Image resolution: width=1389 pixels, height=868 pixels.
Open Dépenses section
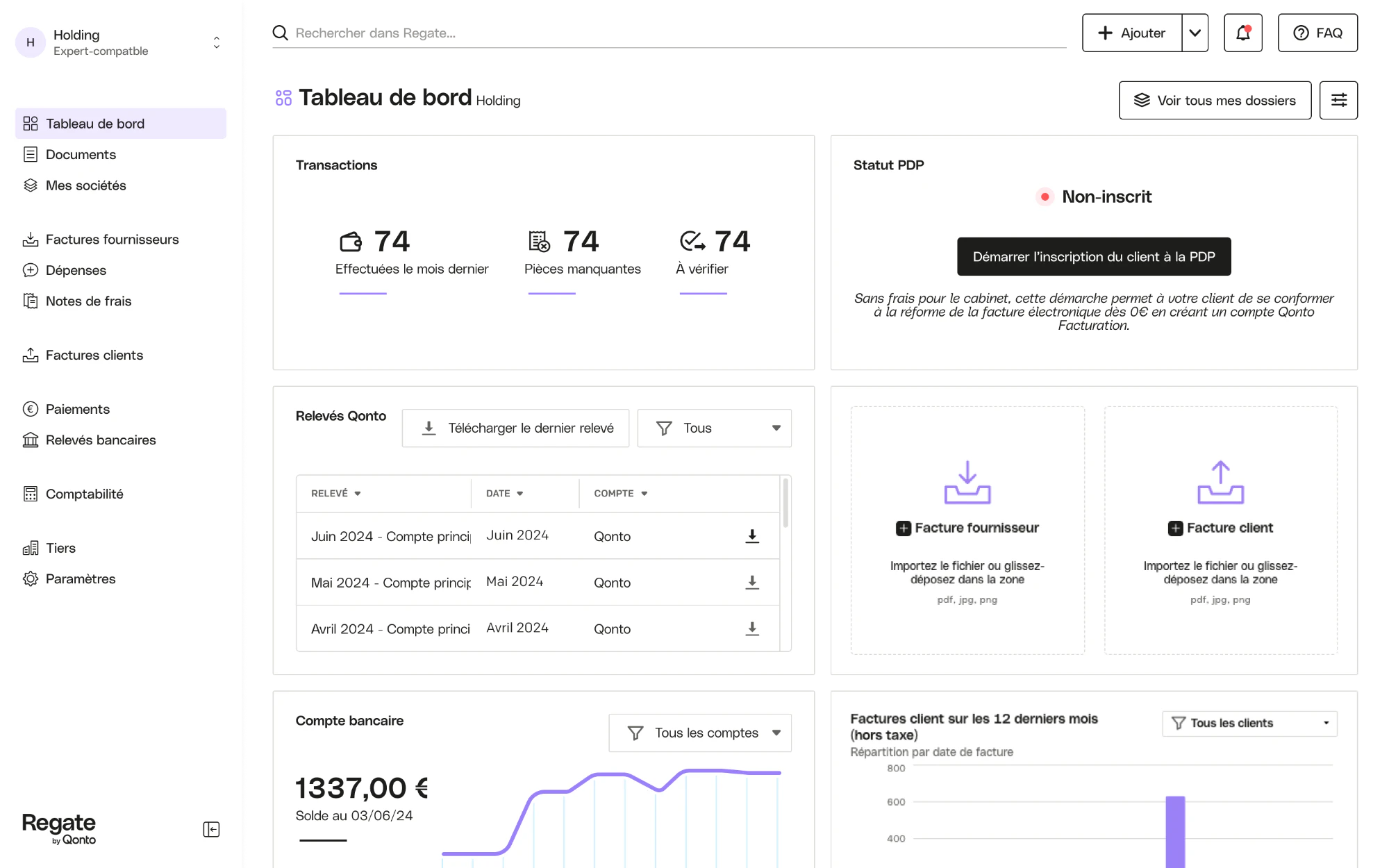pyautogui.click(x=121, y=270)
